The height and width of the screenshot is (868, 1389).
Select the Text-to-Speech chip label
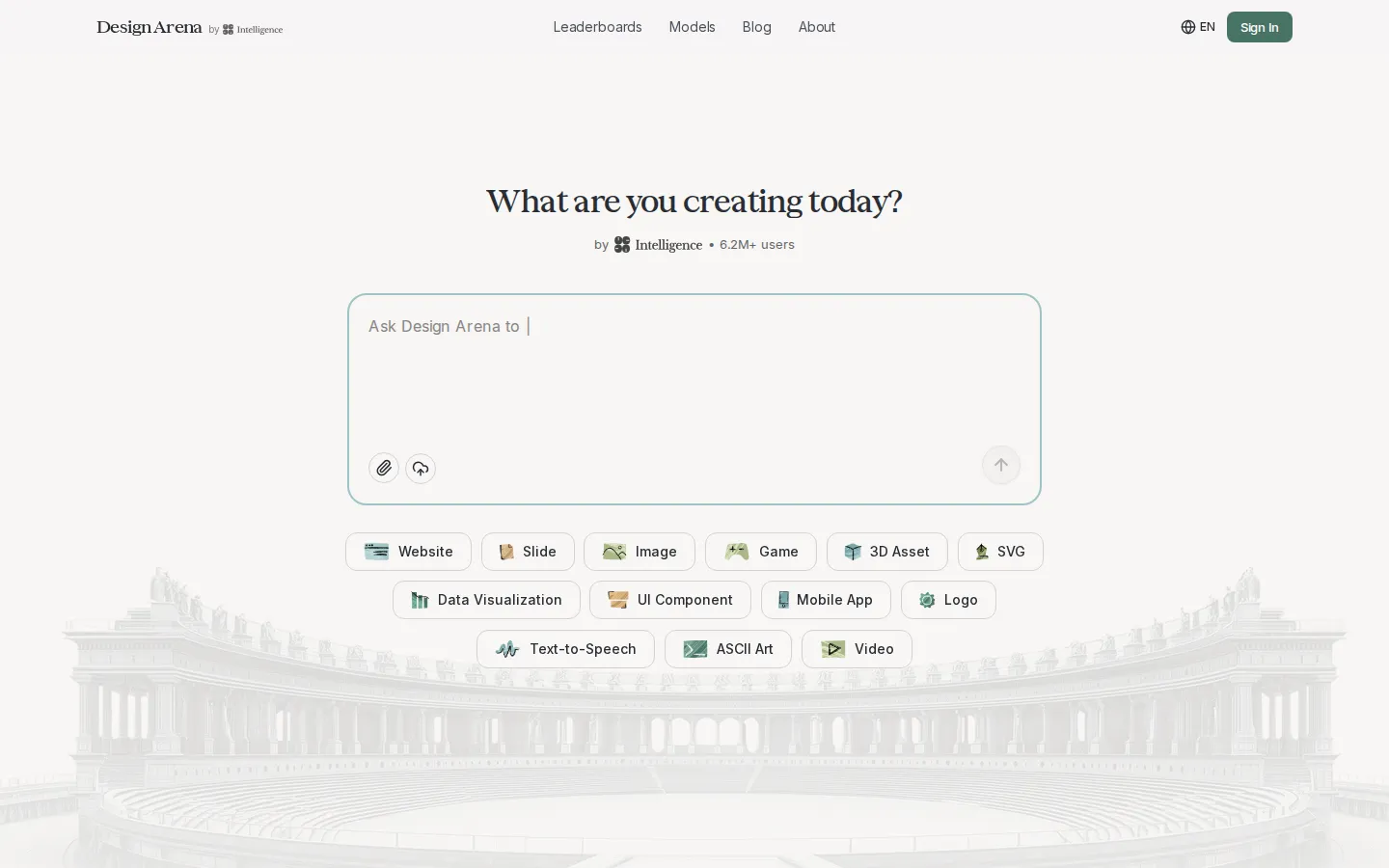(x=583, y=649)
